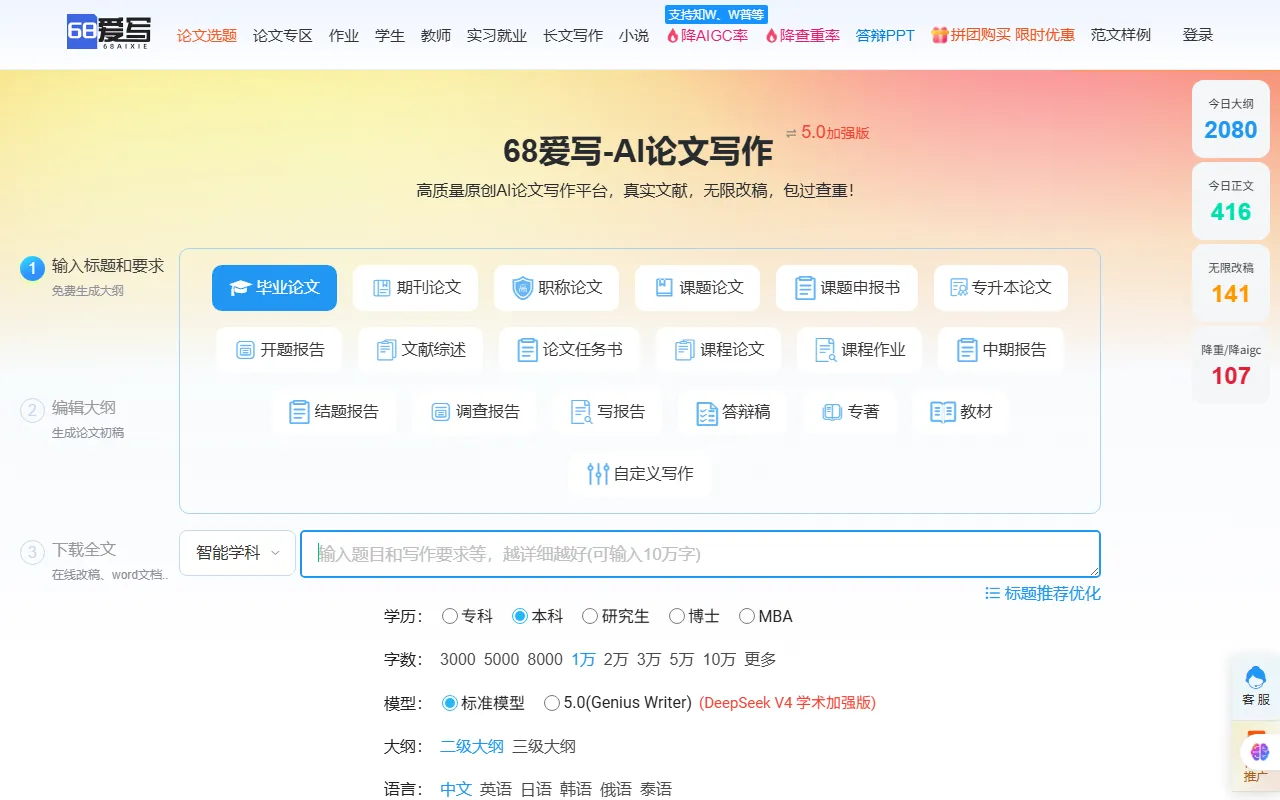Click the journal icon beside 期刊论文
Screen dimensions: 1280x800
click(381, 288)
